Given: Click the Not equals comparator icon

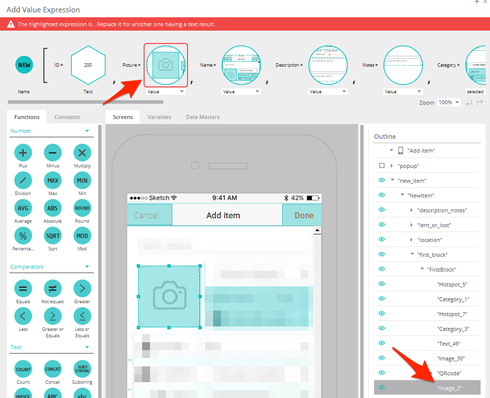Looking at the screenshot, I should pyautogui.click(x=53, y=289).
